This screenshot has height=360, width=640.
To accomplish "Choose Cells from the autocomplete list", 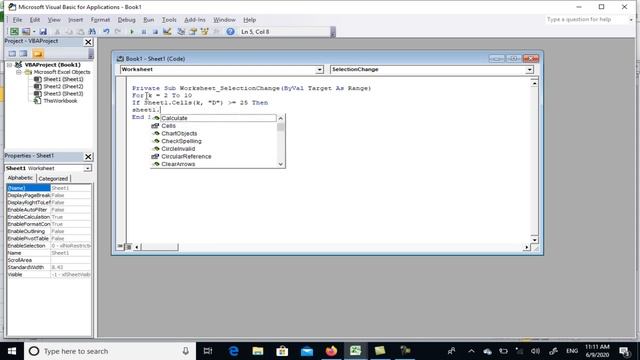I will click(214, 126).
